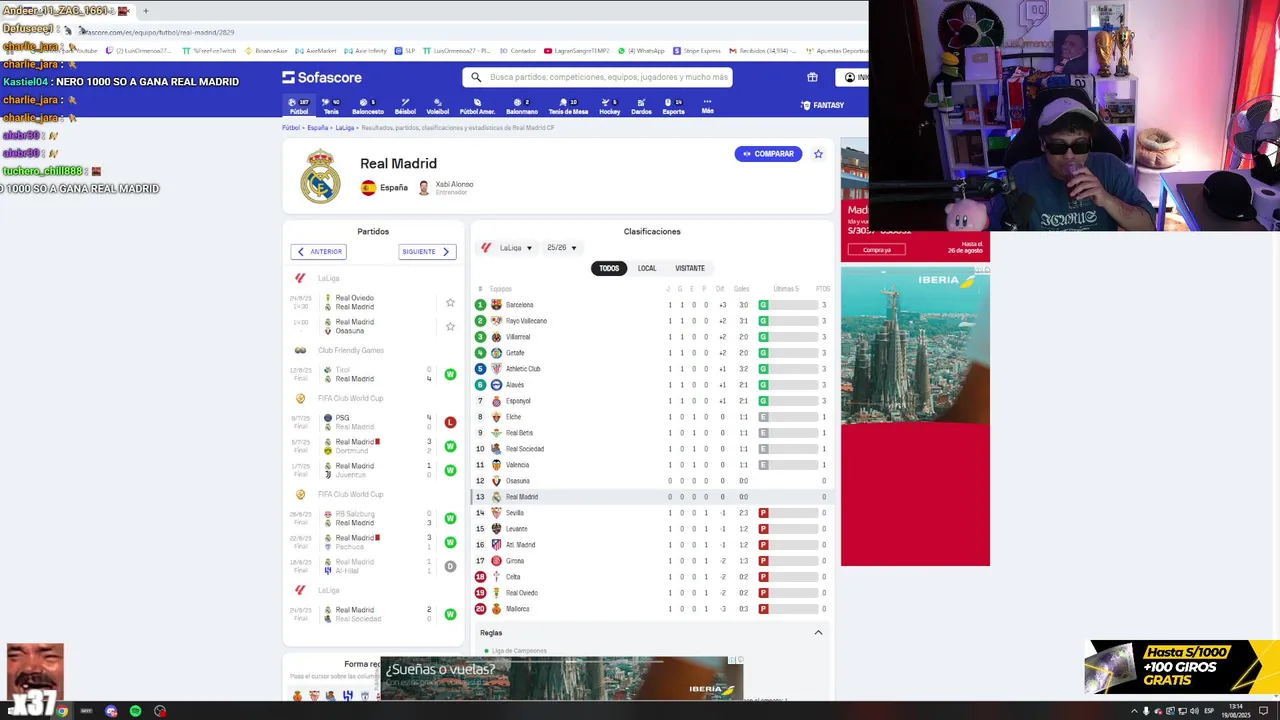The image size is (1280, 720).
Task: Open the Fantasy section
Action: click(822, 105)
